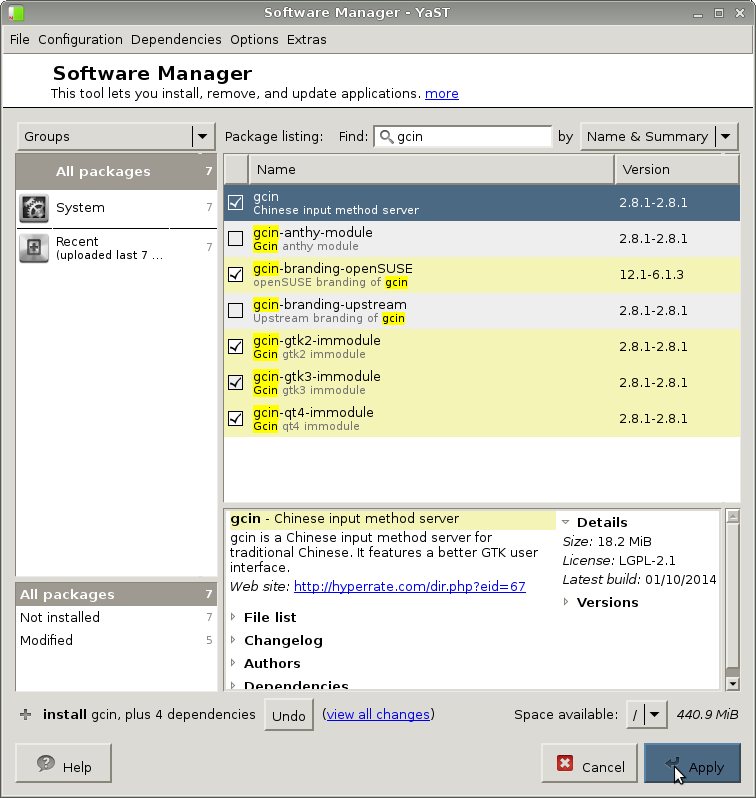Click the Help button
756x798 pixels.
(64, 763)
